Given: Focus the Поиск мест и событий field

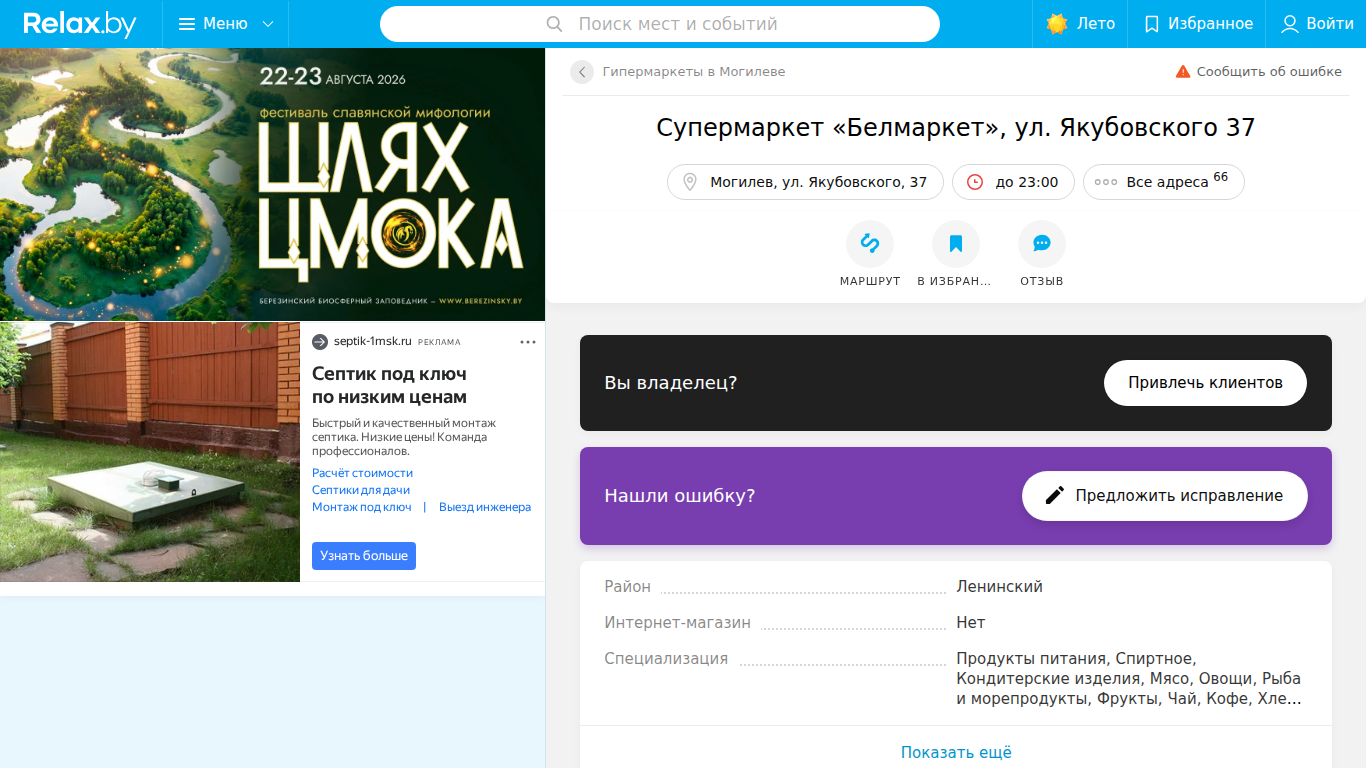Looking at the screenshot, I should click(660, 24).
